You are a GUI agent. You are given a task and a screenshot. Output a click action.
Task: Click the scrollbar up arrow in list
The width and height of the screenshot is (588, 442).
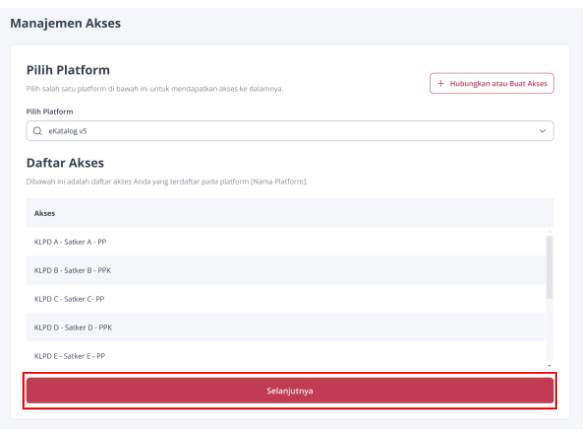click(550, 232)
